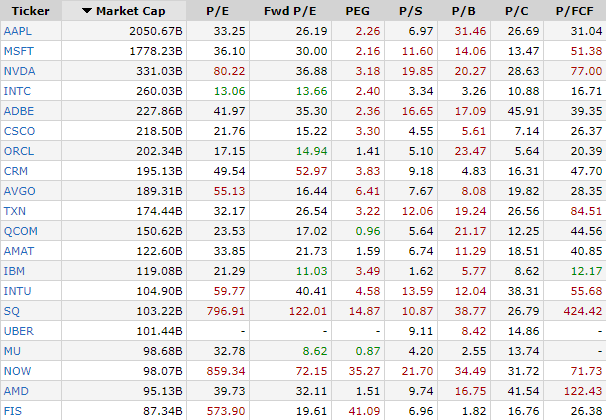Image resolution: width=606 pixels, height=420 pixels.
Task: Click NOW P/E value 859.34
Action: point(226,371)
